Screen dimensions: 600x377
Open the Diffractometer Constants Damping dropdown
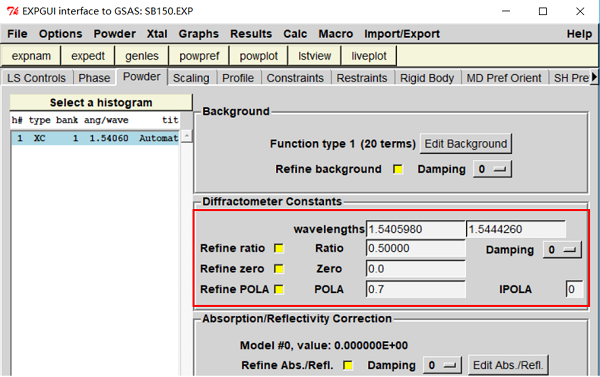(562, 250)
